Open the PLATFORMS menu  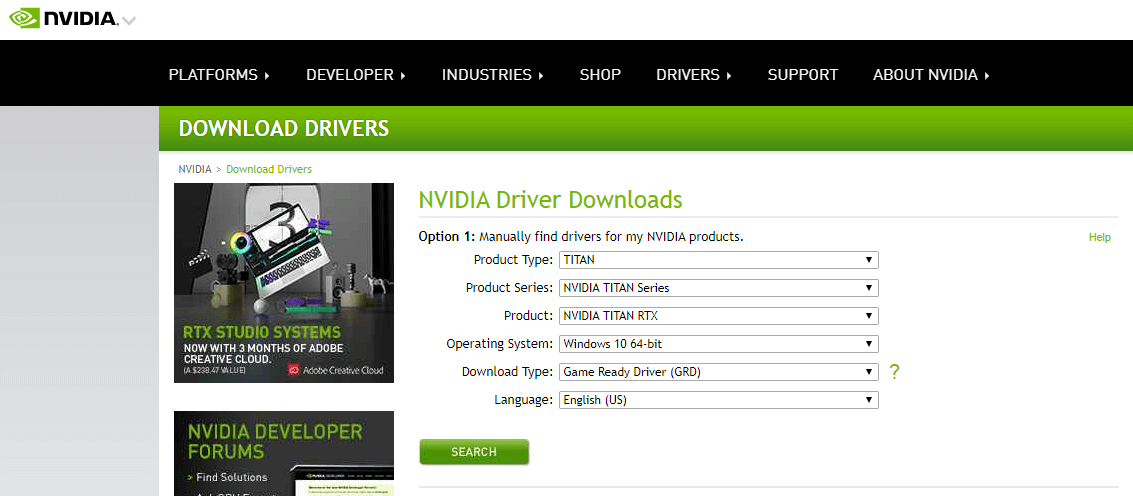click(219, 74)
